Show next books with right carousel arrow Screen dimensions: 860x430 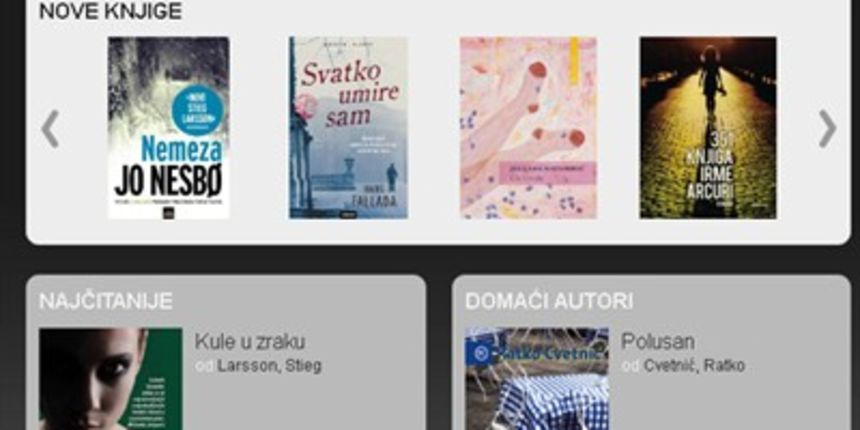[x=827, y=129]
